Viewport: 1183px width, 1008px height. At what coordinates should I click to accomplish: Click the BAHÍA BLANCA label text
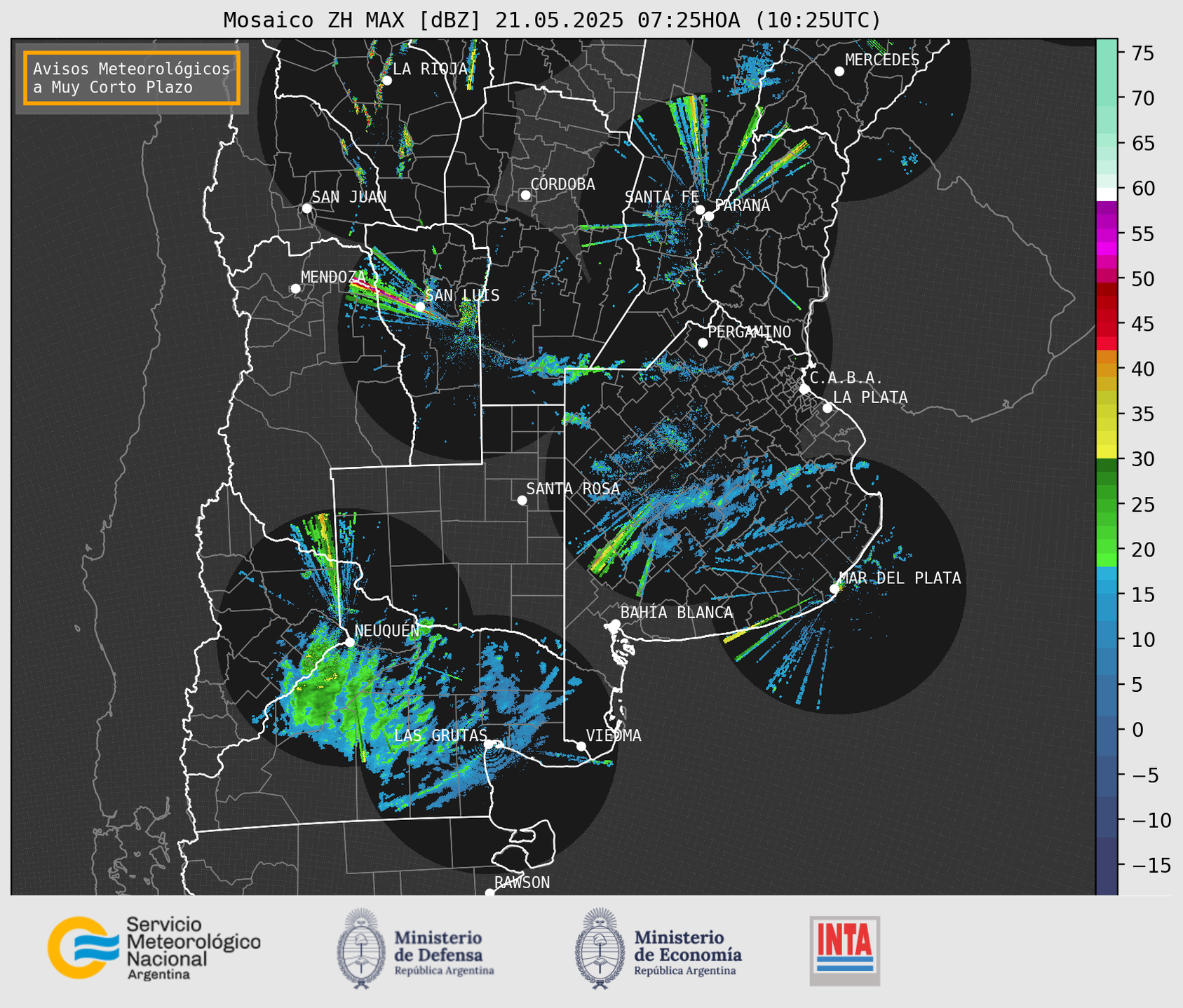677,612
